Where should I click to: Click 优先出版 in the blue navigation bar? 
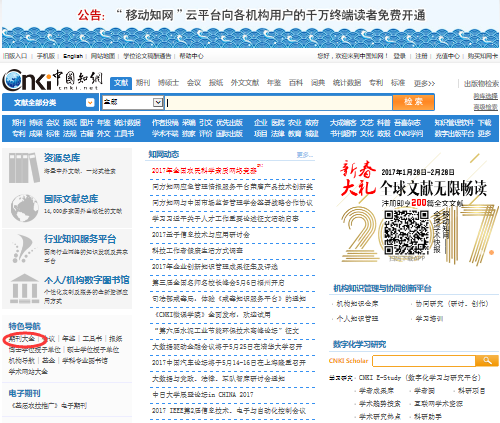point(229,123)
